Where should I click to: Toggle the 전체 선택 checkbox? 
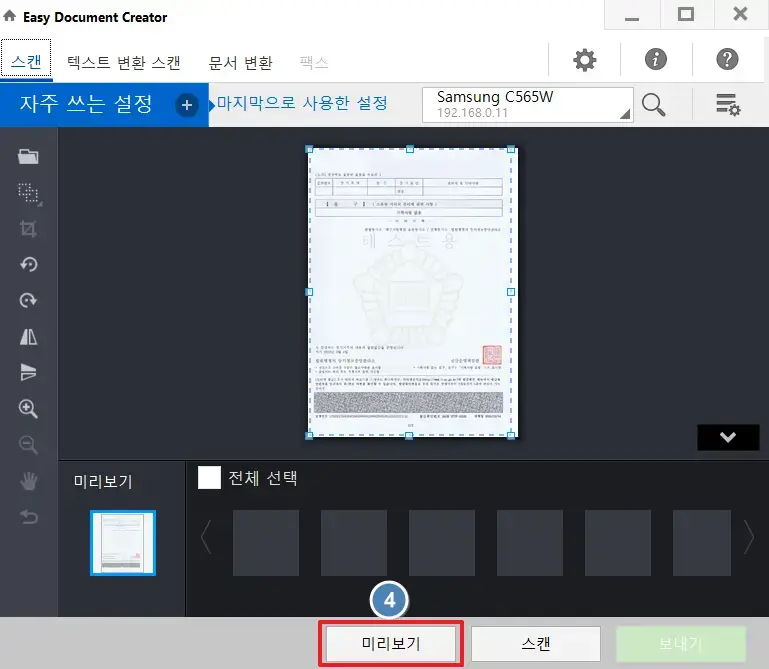[209, 477]
